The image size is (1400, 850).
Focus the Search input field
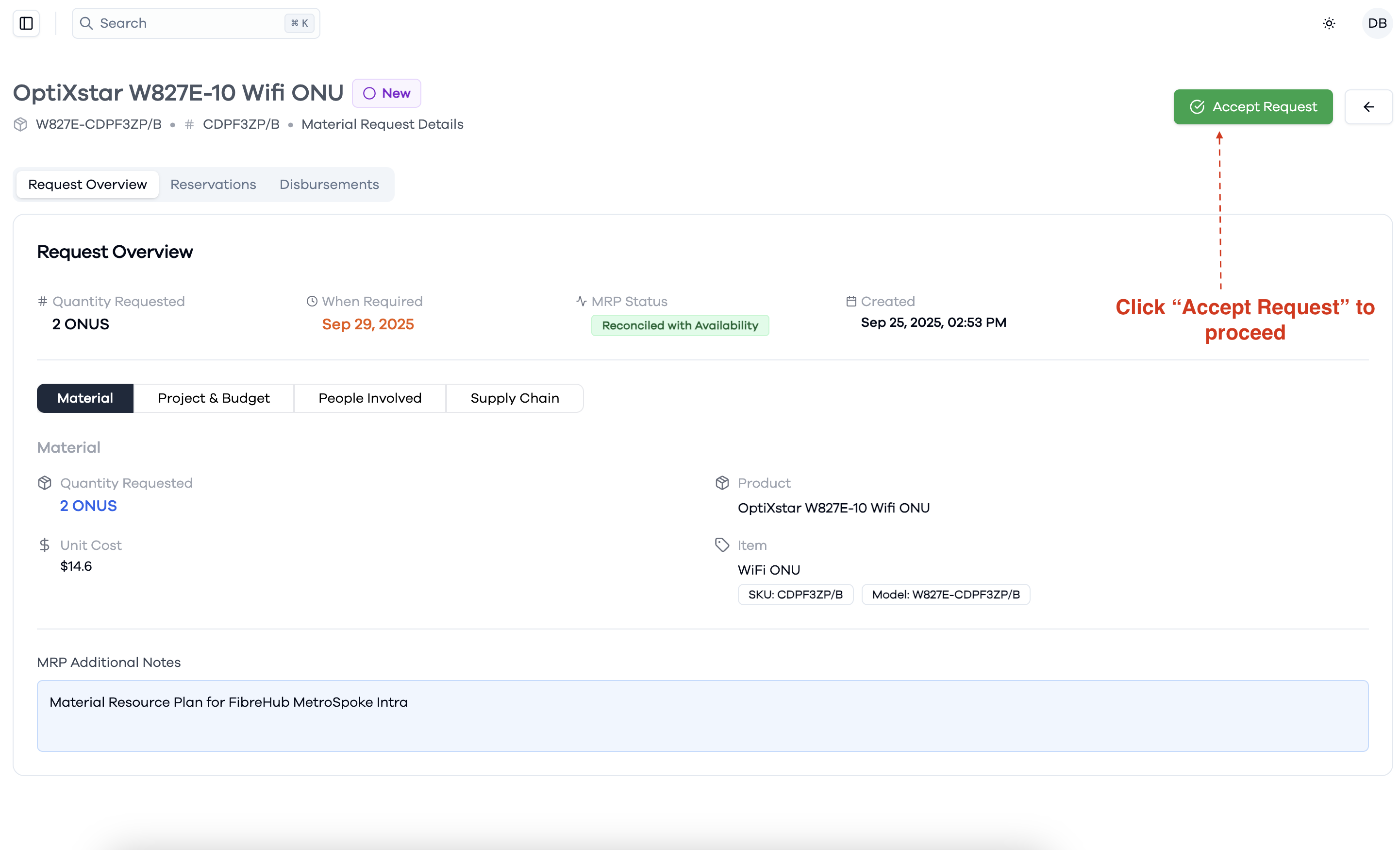(x=196, y=23)
